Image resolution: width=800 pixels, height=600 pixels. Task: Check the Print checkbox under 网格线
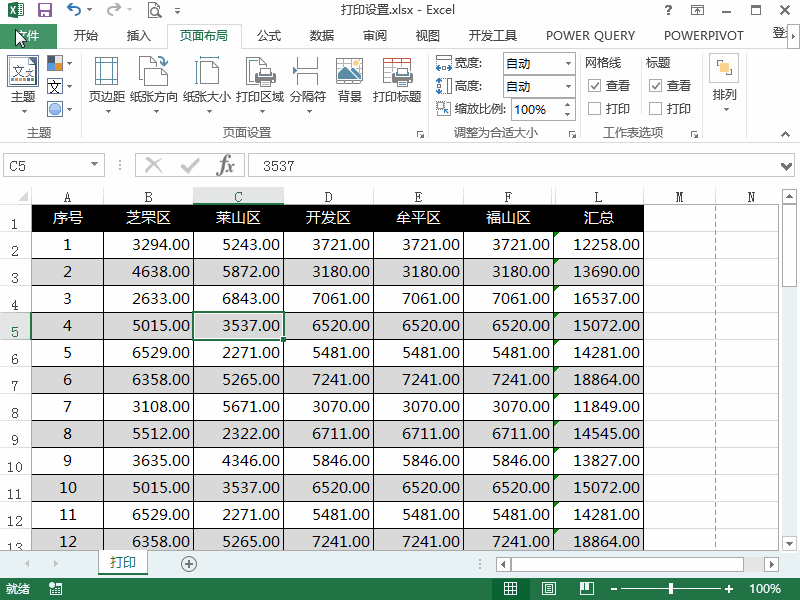click(594, 108)
